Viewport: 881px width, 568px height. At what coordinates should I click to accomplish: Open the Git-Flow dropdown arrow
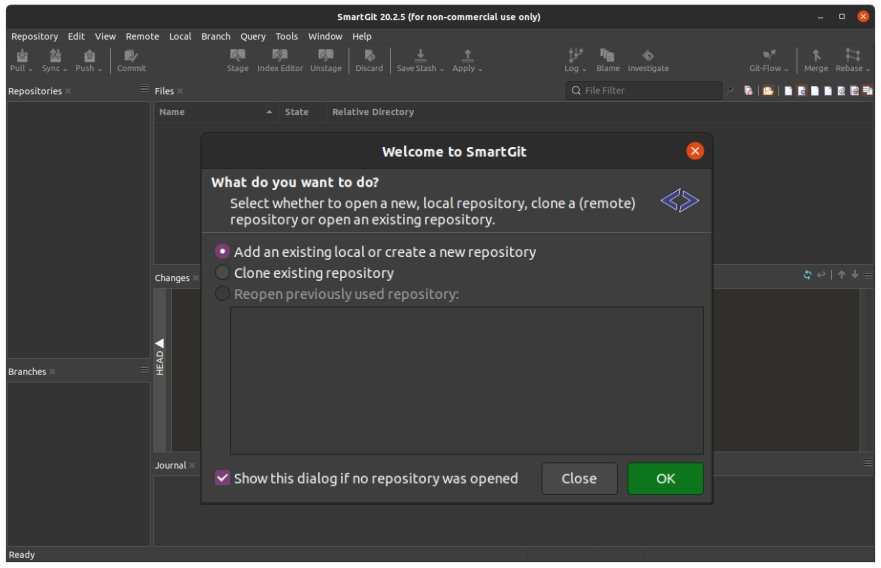[786, 69]
